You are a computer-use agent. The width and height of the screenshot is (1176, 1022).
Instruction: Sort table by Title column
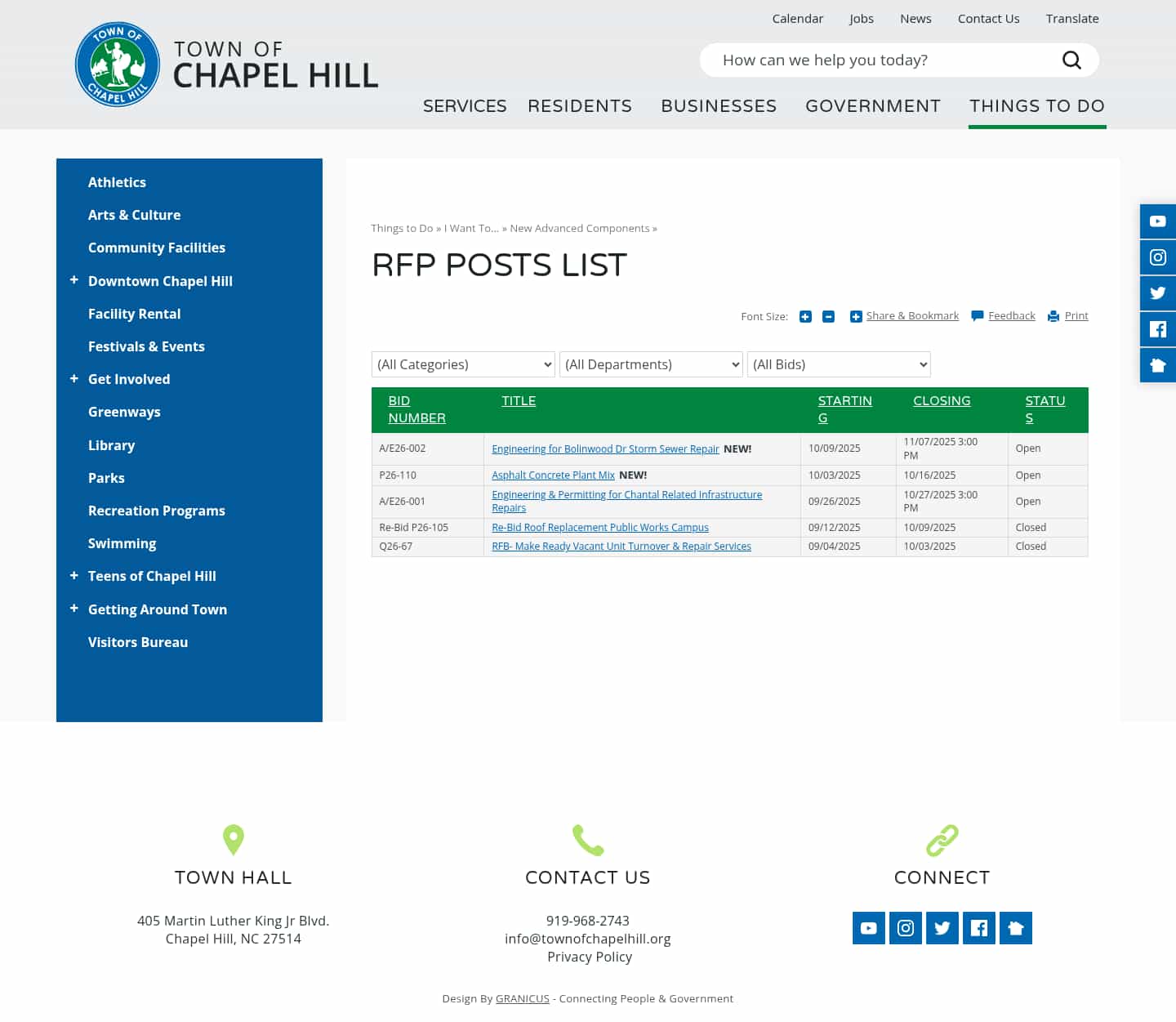click(519, 401)
